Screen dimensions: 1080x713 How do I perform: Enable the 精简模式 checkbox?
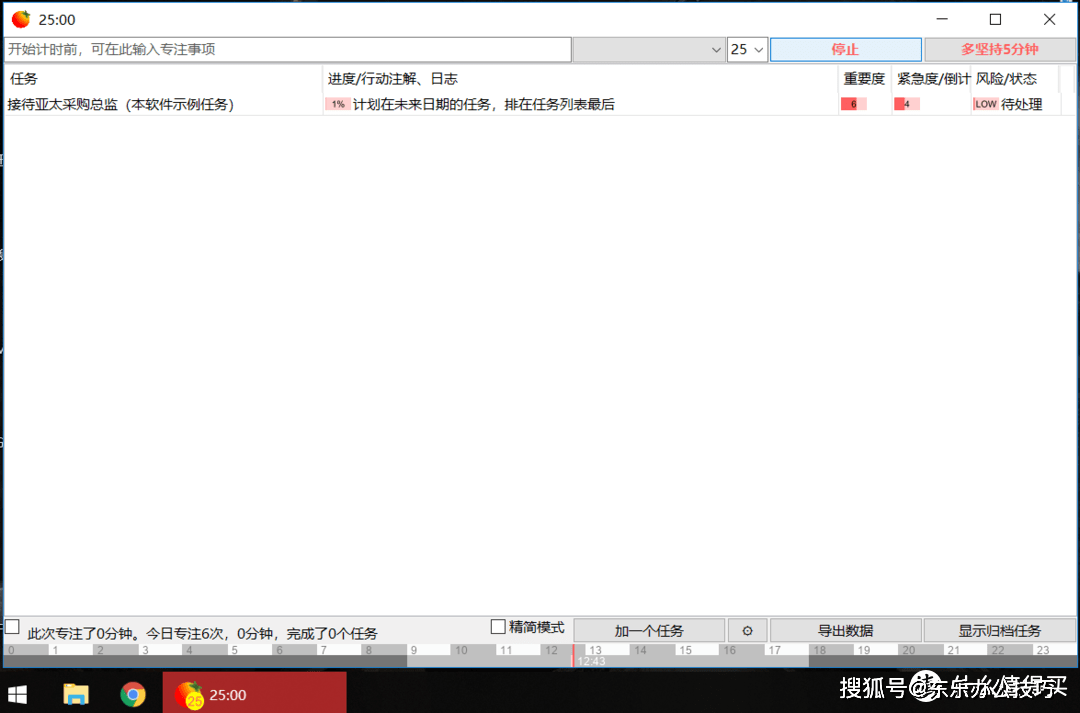coord(498,627)
